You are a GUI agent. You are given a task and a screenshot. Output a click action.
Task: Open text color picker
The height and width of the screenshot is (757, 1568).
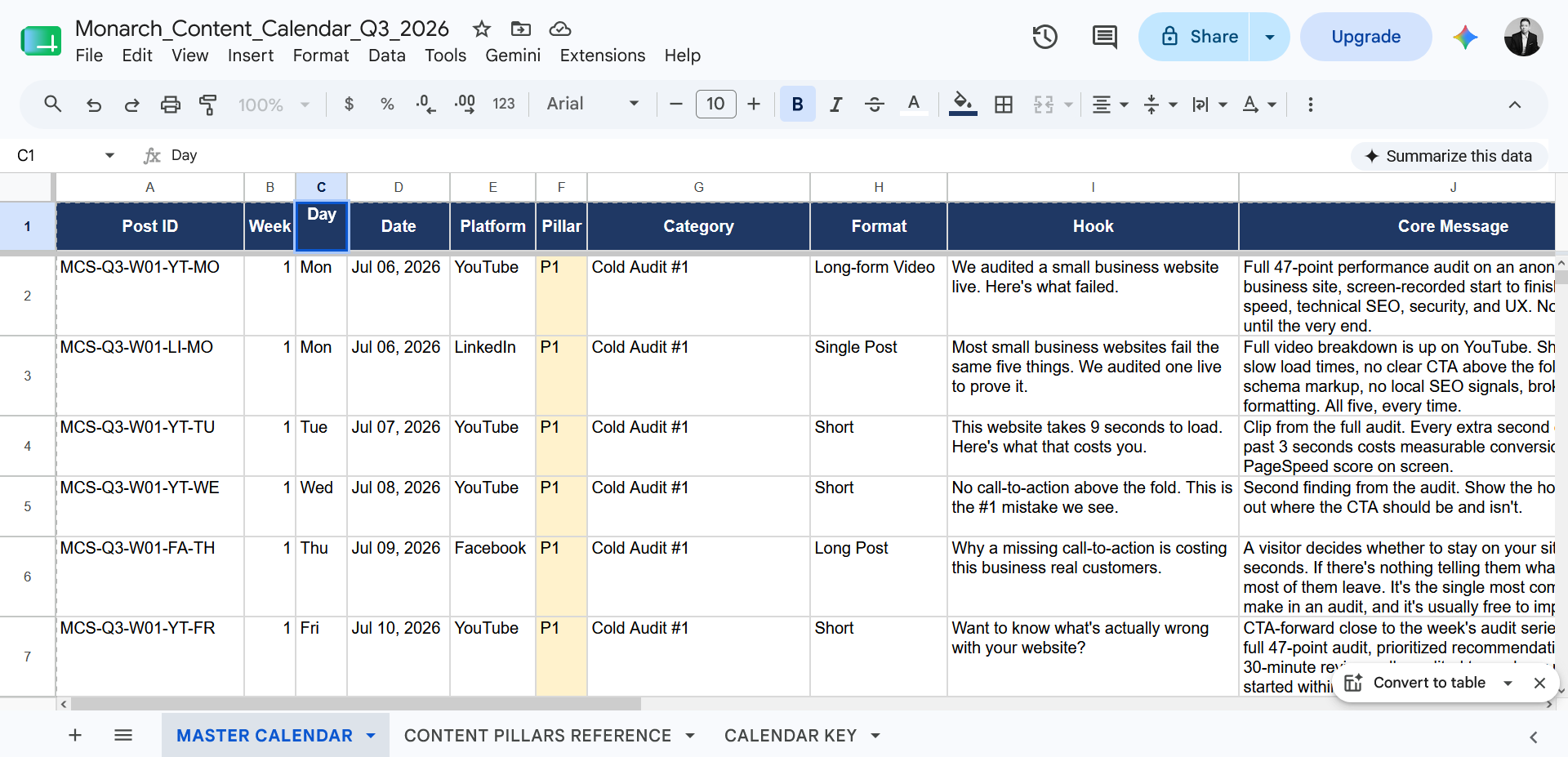click(914, 105)
